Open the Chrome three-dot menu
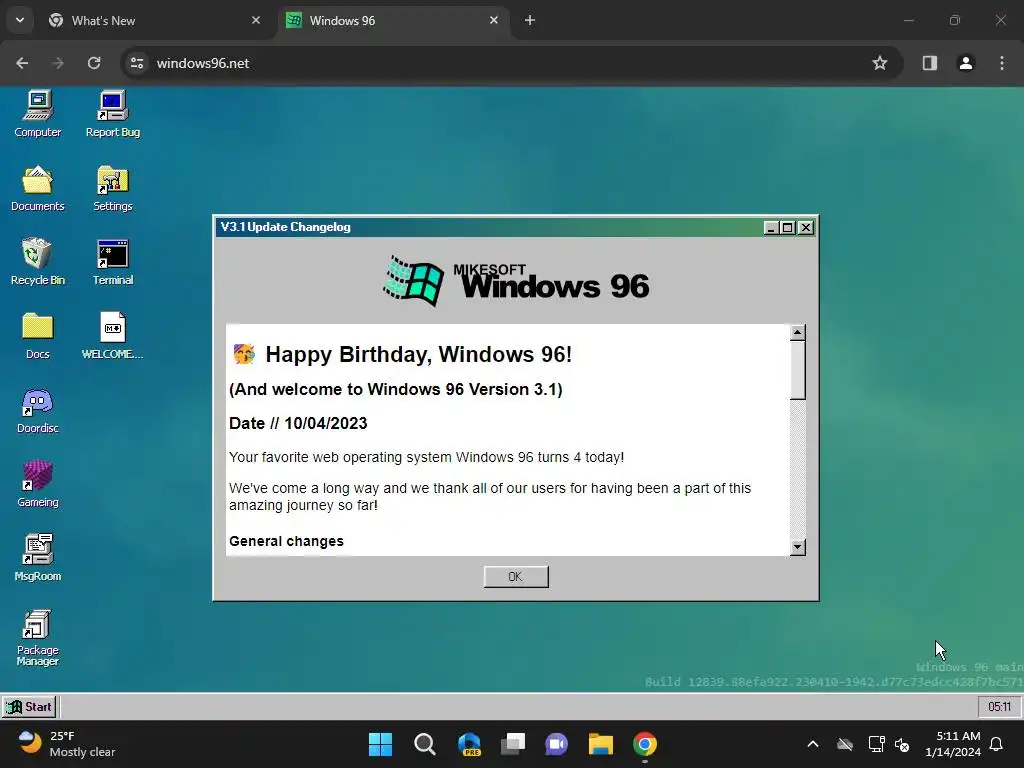The width and height of the screenshot is (1024, 768). 1002,63
